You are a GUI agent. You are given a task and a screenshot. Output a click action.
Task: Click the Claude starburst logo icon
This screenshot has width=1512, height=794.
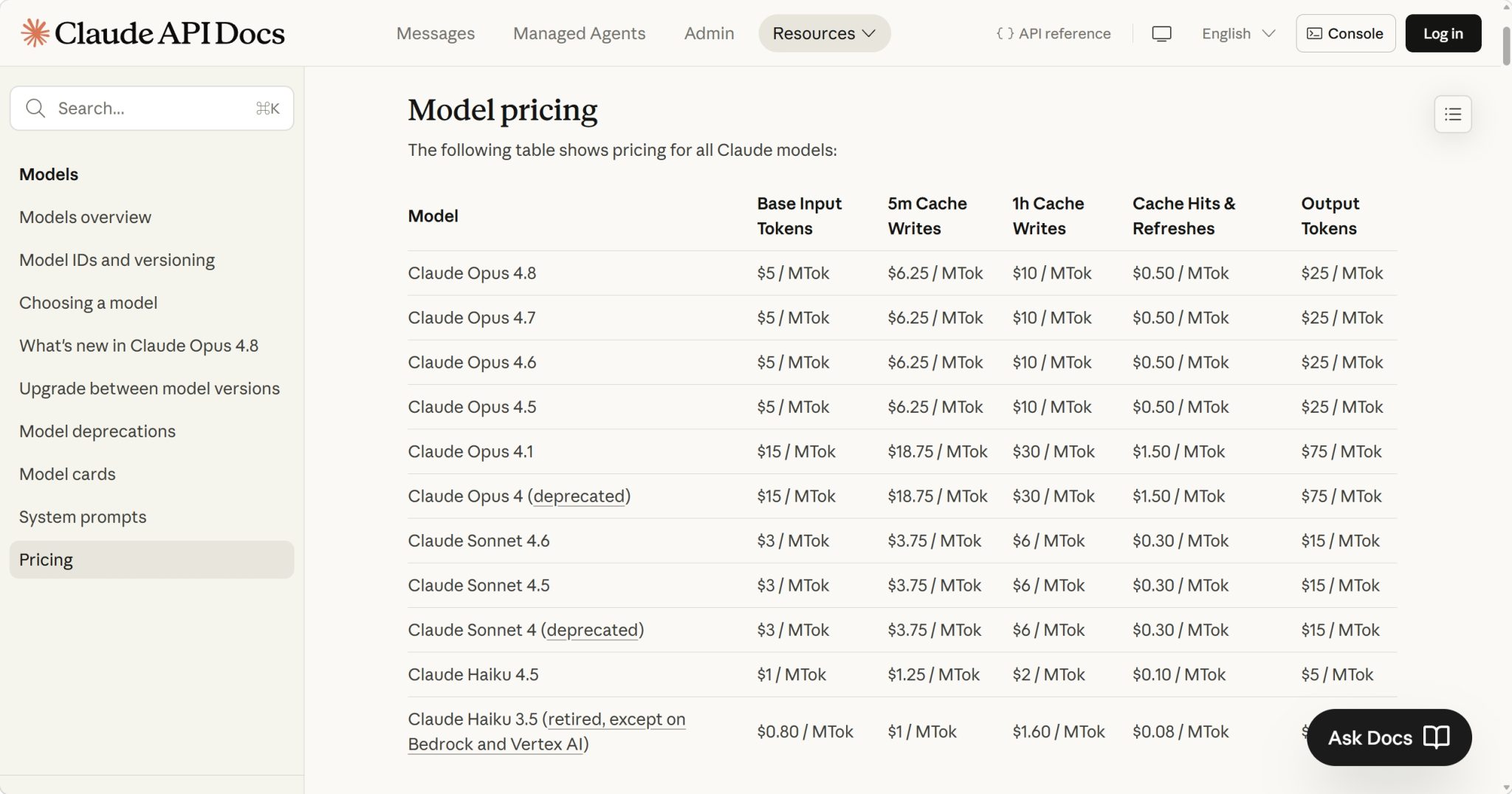click(x=35, y=33)
